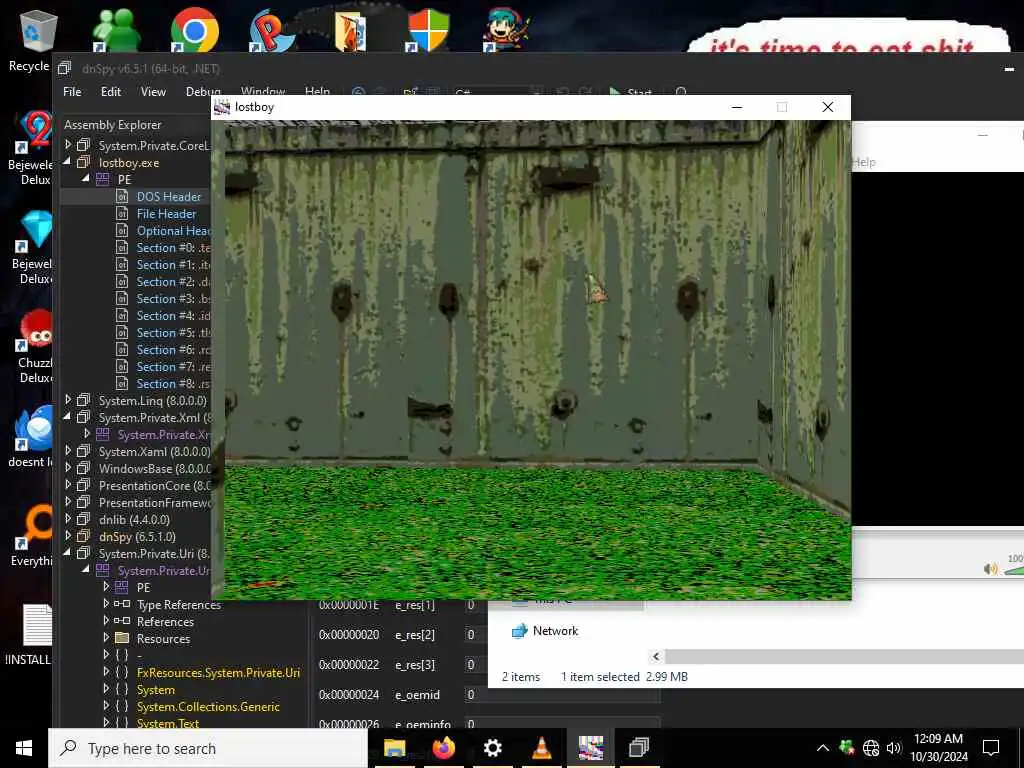1024x768 pixels.
Task: Minimize the lostboy game window
Action: click(737, 107)
